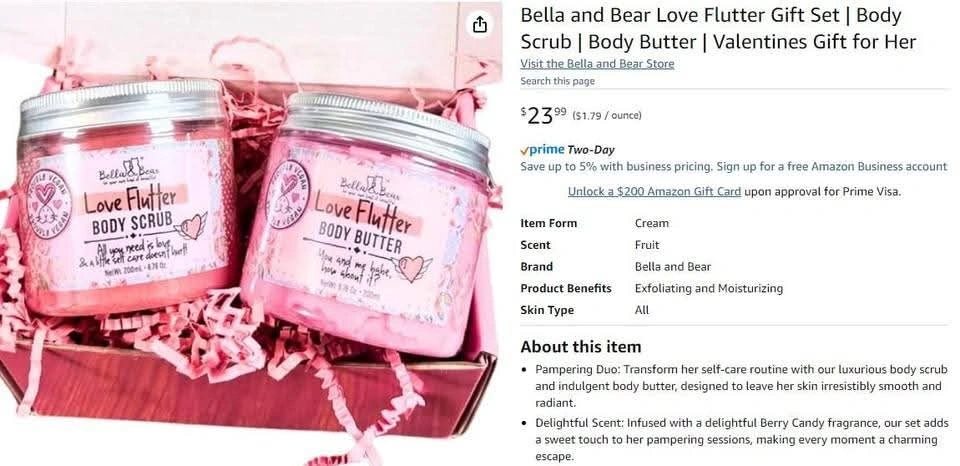The image size is (960, 466).
Task: Click the Search this page link
Action: (557, 81)
